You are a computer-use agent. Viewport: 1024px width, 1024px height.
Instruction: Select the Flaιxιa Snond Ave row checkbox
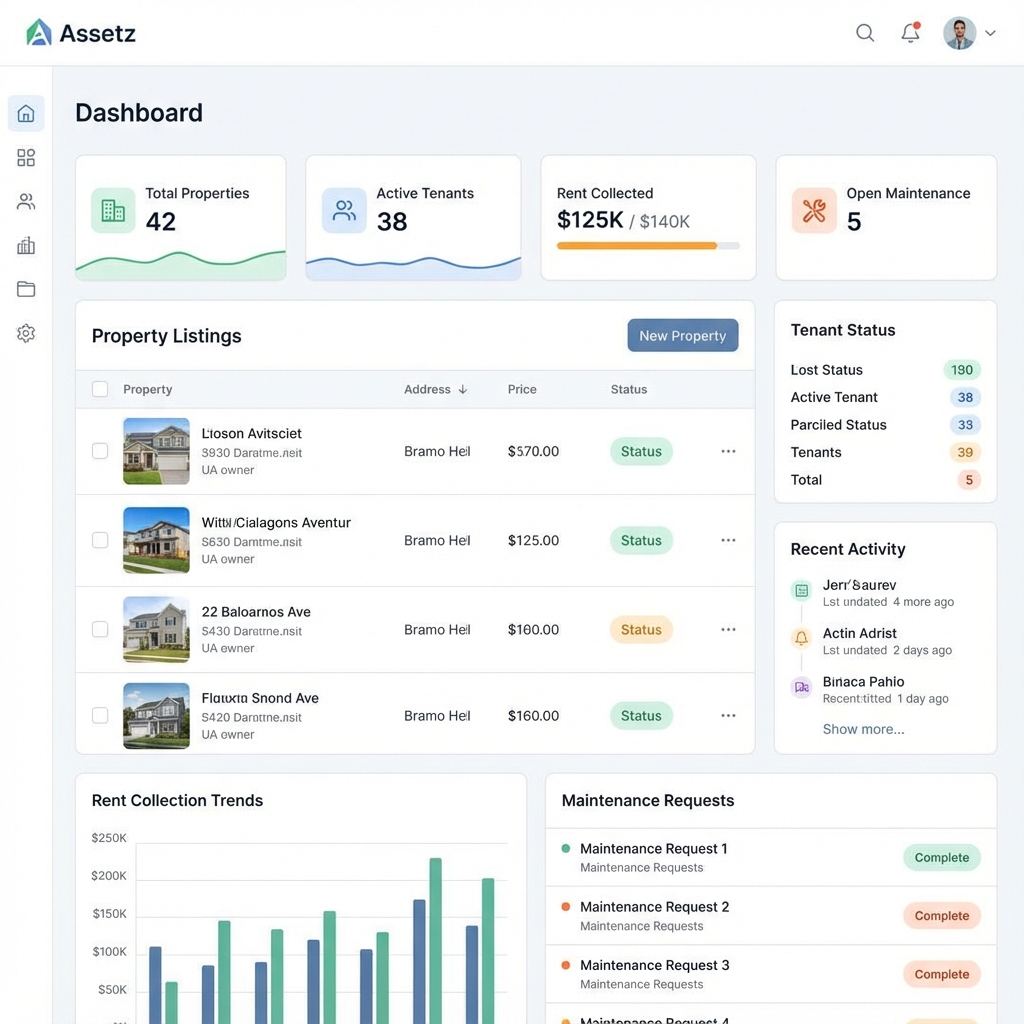pyautogui.click(x=100, y=715)
